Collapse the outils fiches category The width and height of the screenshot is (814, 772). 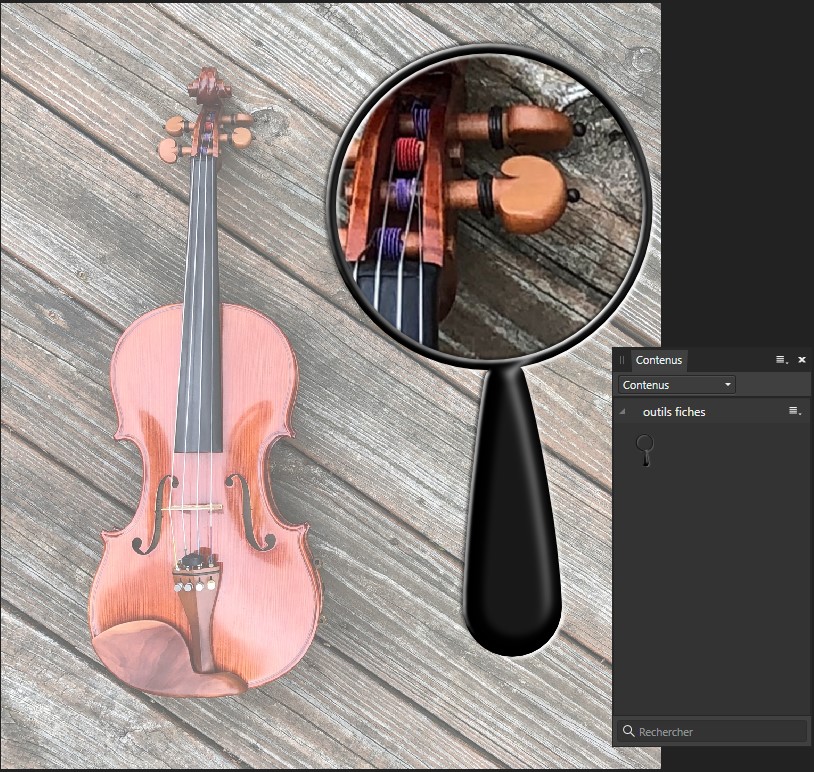click(x=623, y=412)
